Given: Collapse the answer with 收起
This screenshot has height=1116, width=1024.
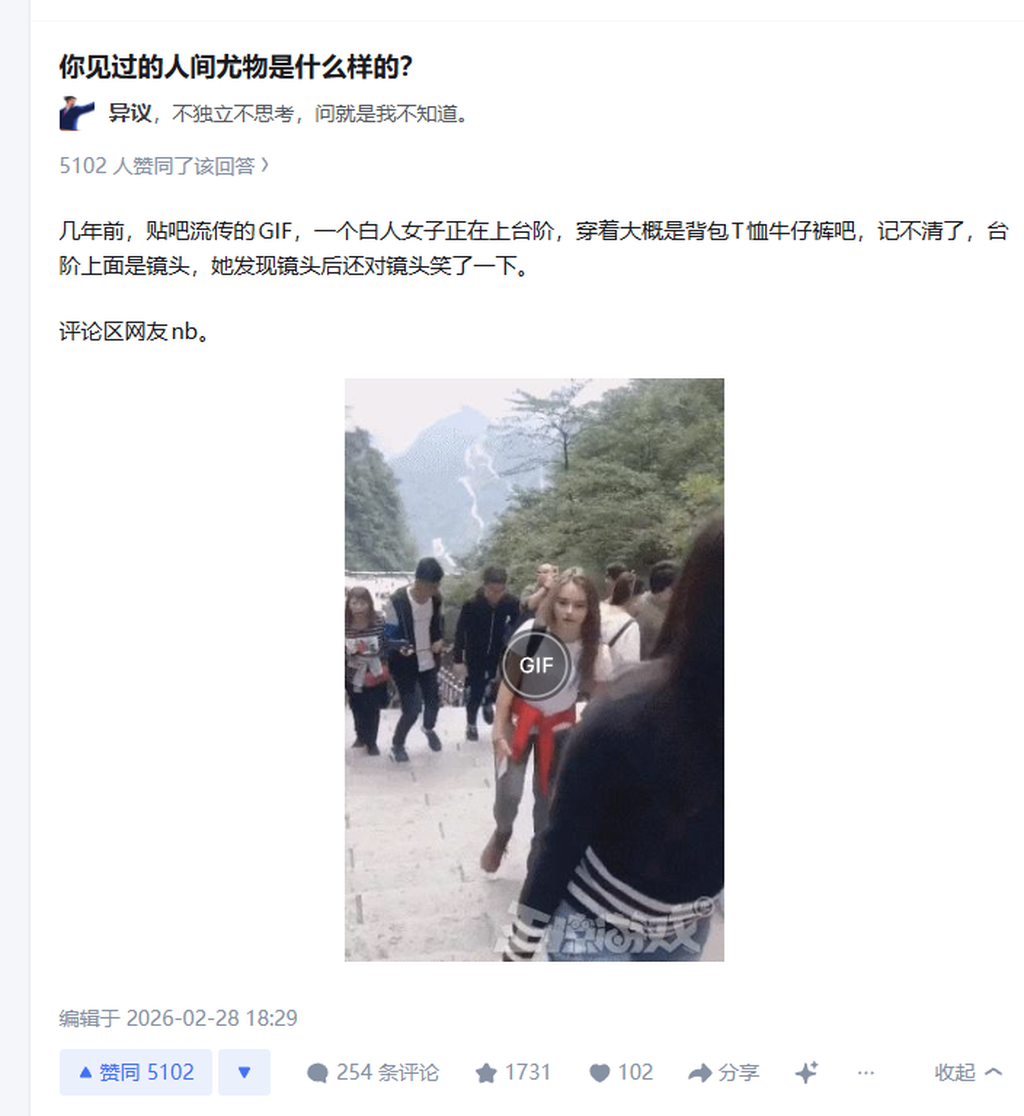Looking at the screenshot, I should [968, 1073].
